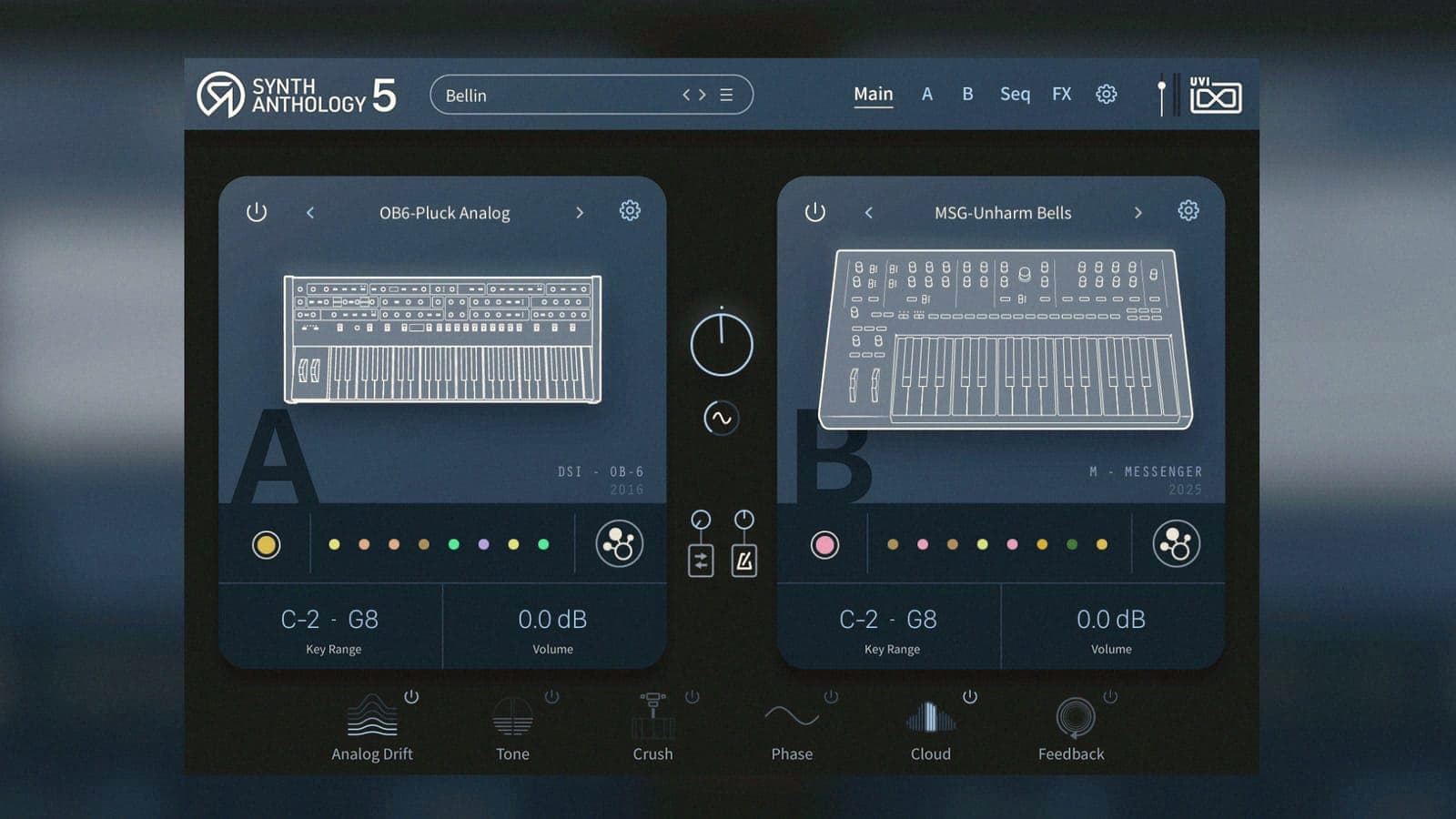This screenshot has width=1456, height=819.
Task: Toggle layer B power button
Action: click(x=815, y=212)
